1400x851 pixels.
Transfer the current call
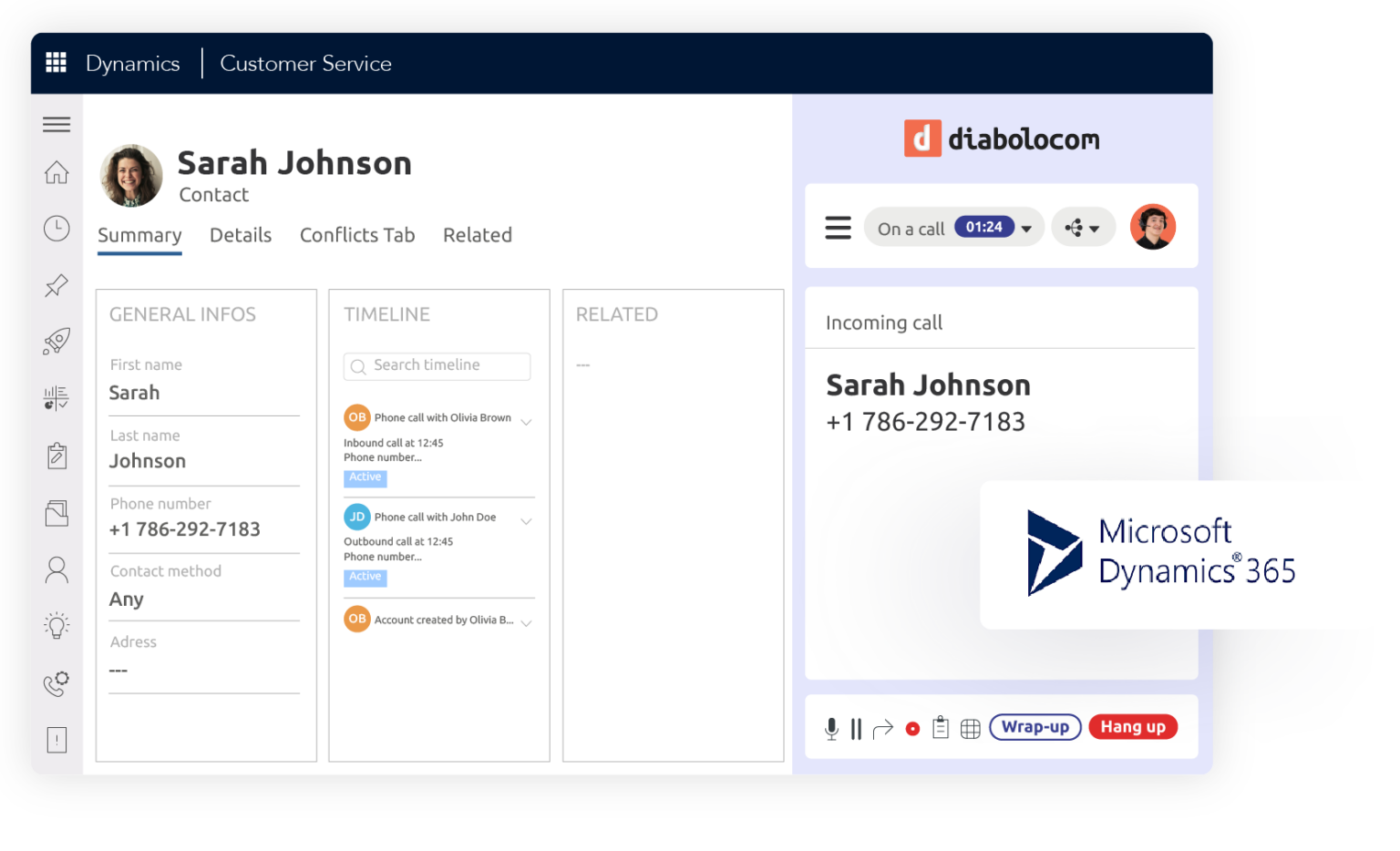882,728
